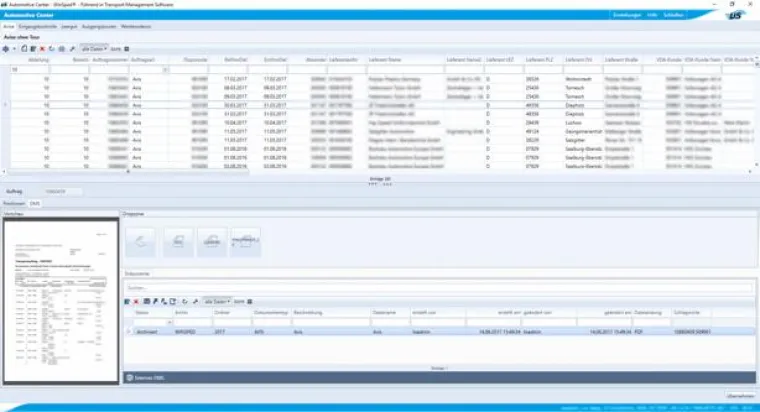Open the 'alle Daten' dropdown in top toolbar

94,48
